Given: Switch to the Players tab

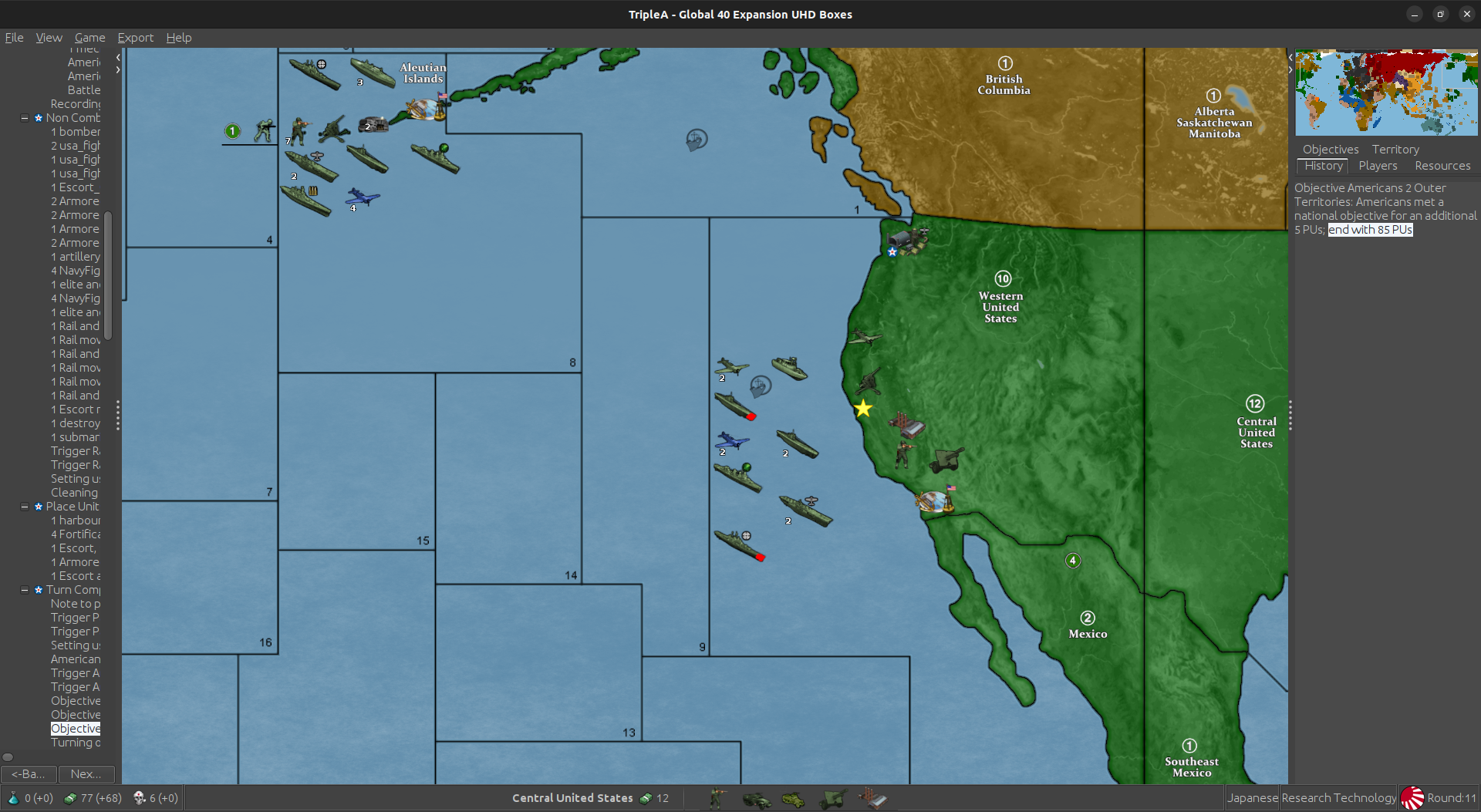Looking at the screenshot, I should [1378, 166].
